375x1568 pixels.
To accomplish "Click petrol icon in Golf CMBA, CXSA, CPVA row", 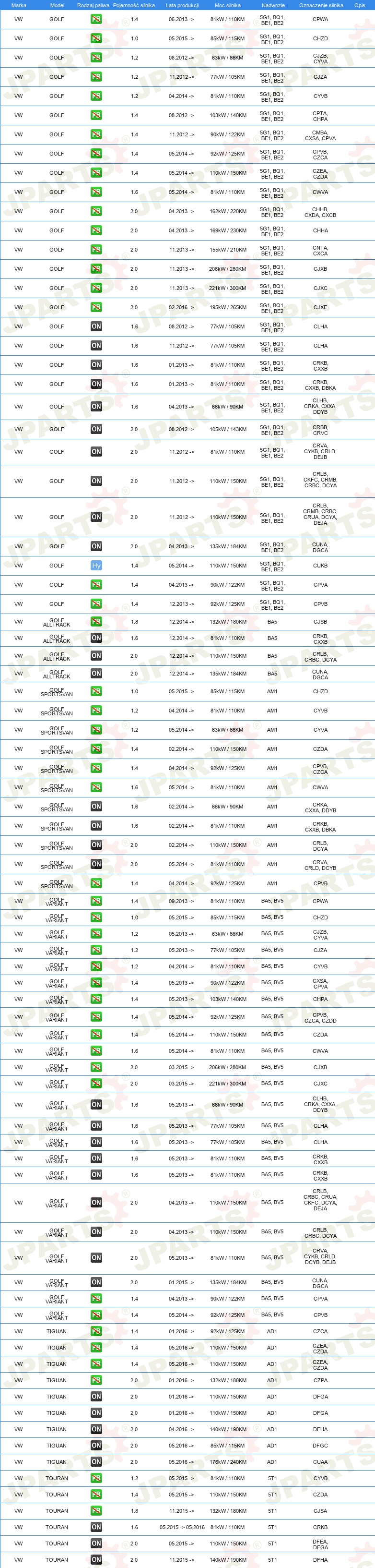I will (x=96, y=134).
